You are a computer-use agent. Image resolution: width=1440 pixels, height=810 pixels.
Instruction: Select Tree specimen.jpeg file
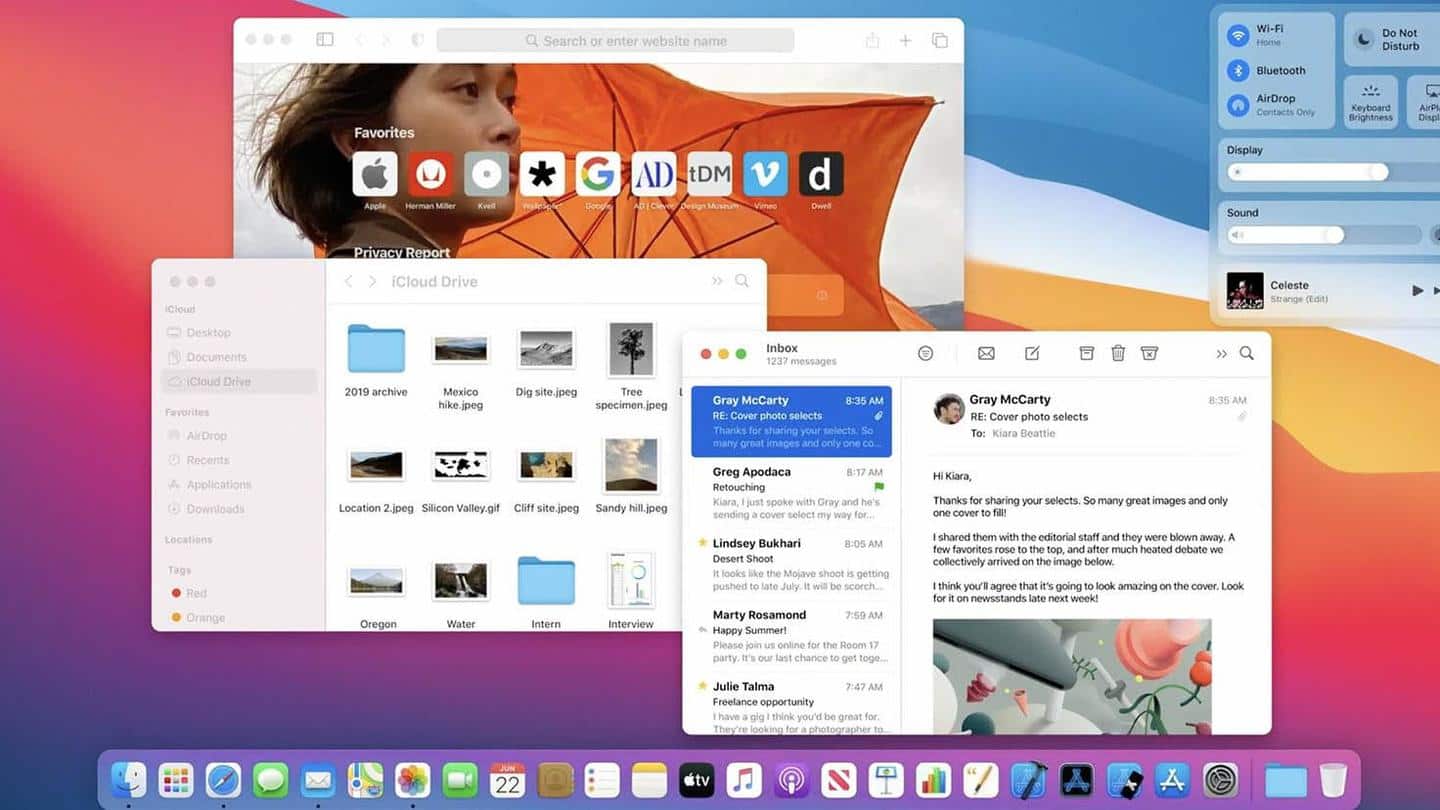(x=631, y=349)
